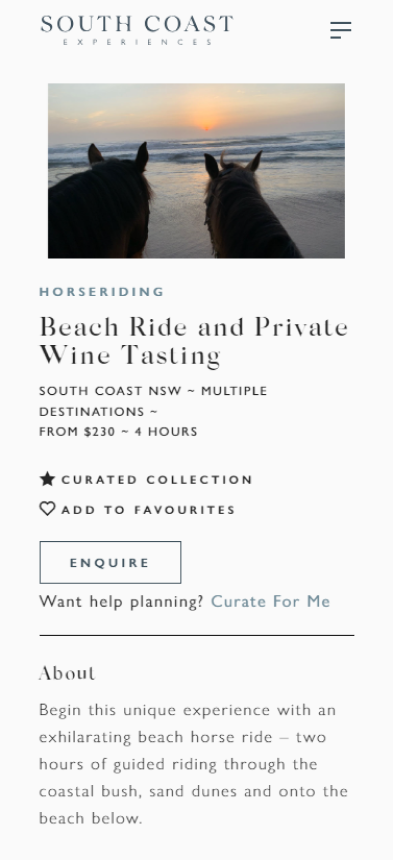Click the About description paragraph
Image resolution: width=393 pixels, height=860 pixels.
(193, 763)
